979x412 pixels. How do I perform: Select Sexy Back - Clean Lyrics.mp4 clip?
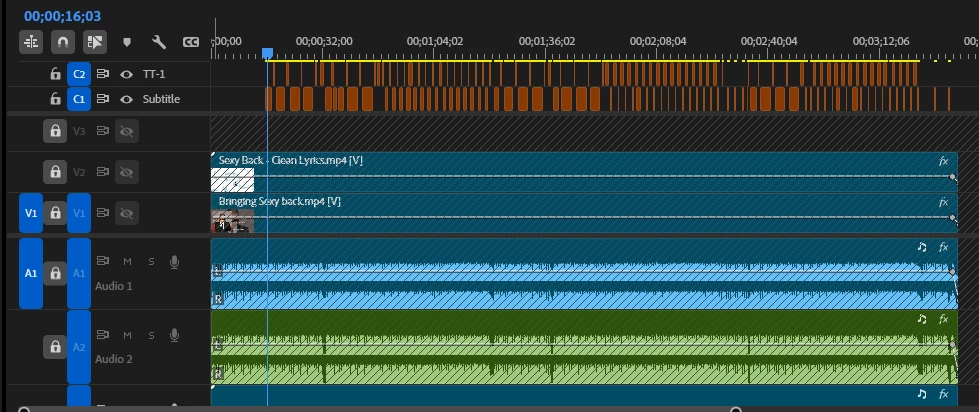[x=584, y=172]
